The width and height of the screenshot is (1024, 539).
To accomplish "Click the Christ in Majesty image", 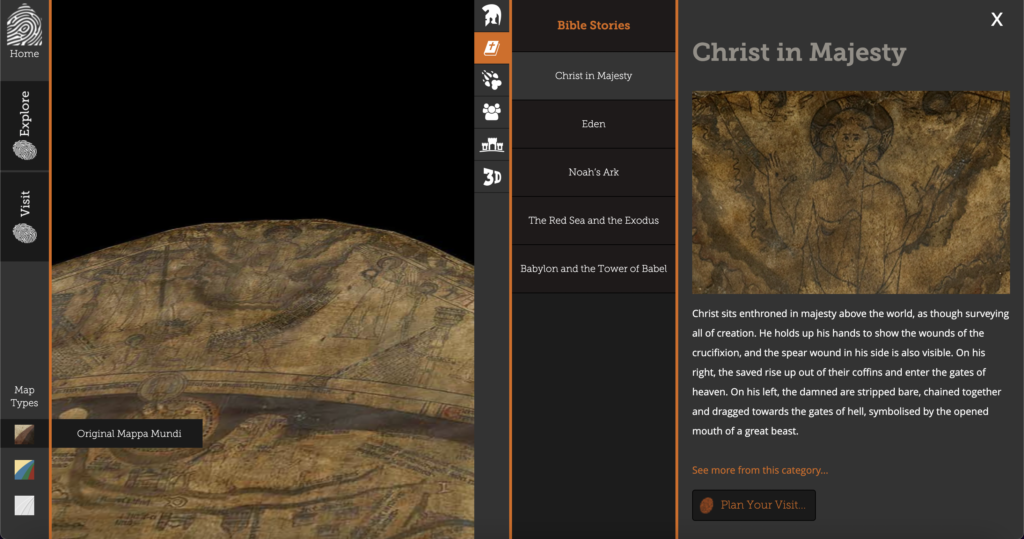I will [851, 192].
